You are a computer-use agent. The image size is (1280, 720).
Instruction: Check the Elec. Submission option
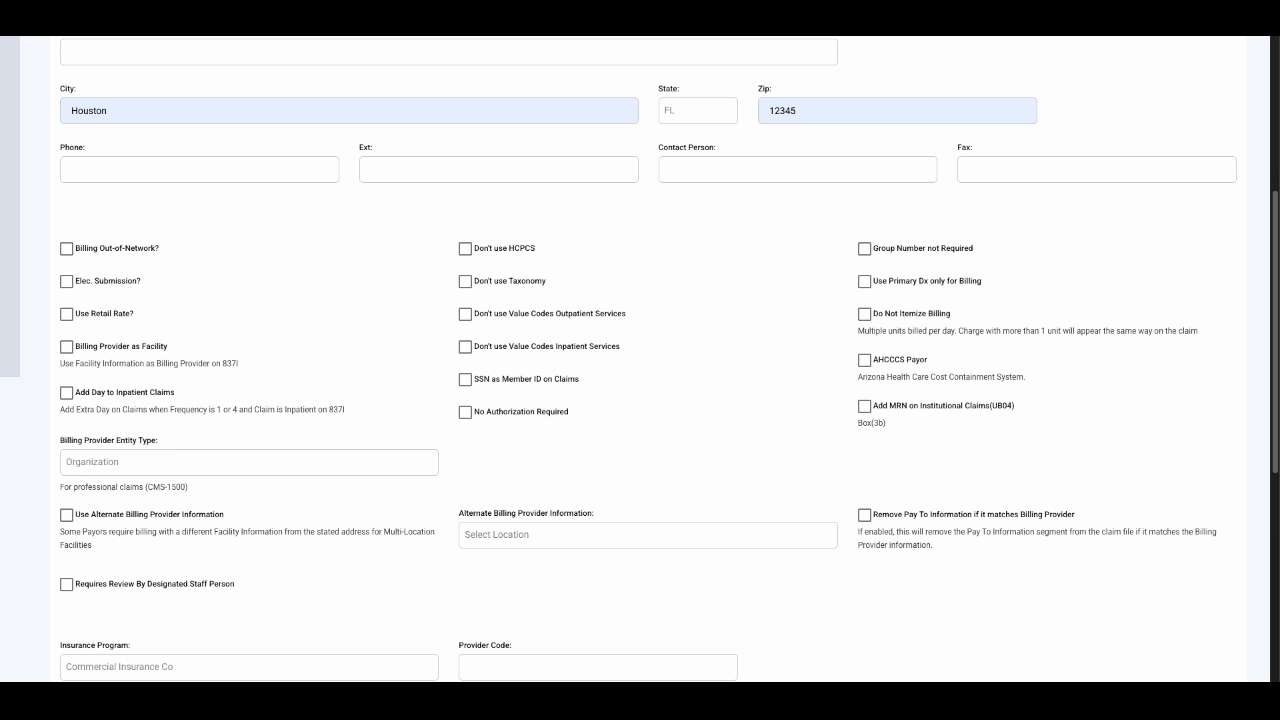click(x=66, y=281)
